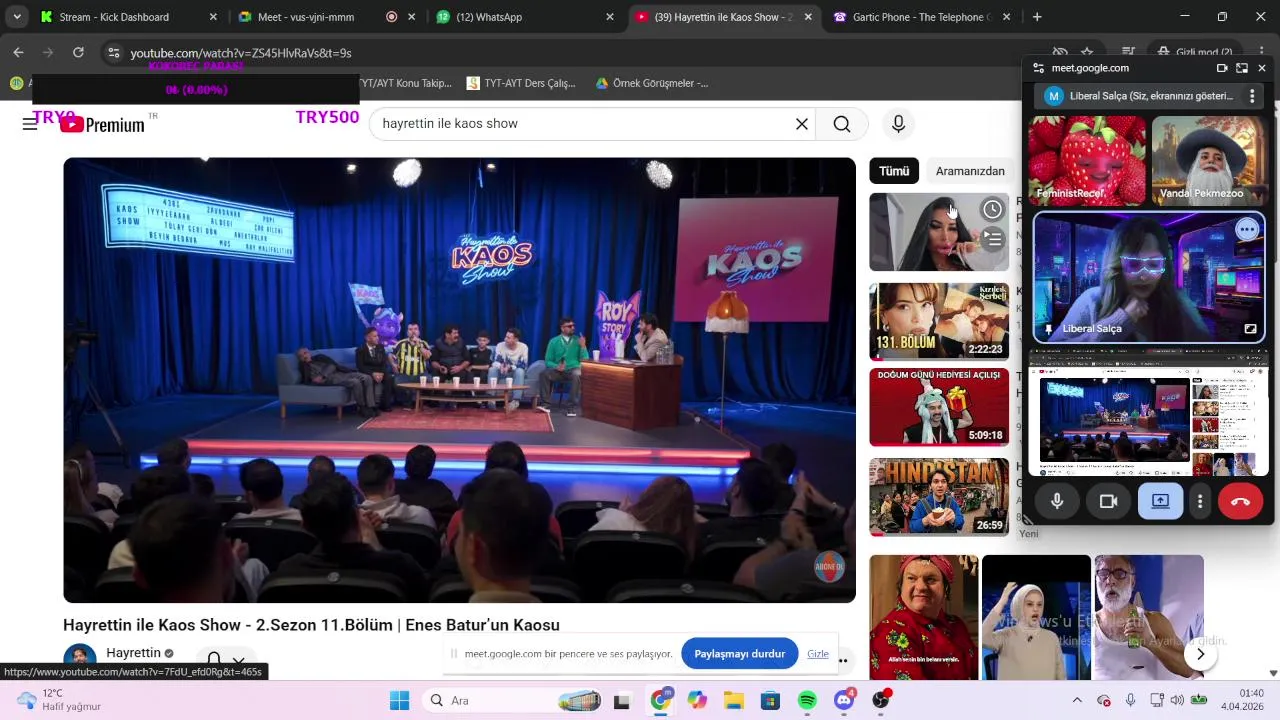Open Windows Start menu
Screen dimensions: 1280x720
399,701
